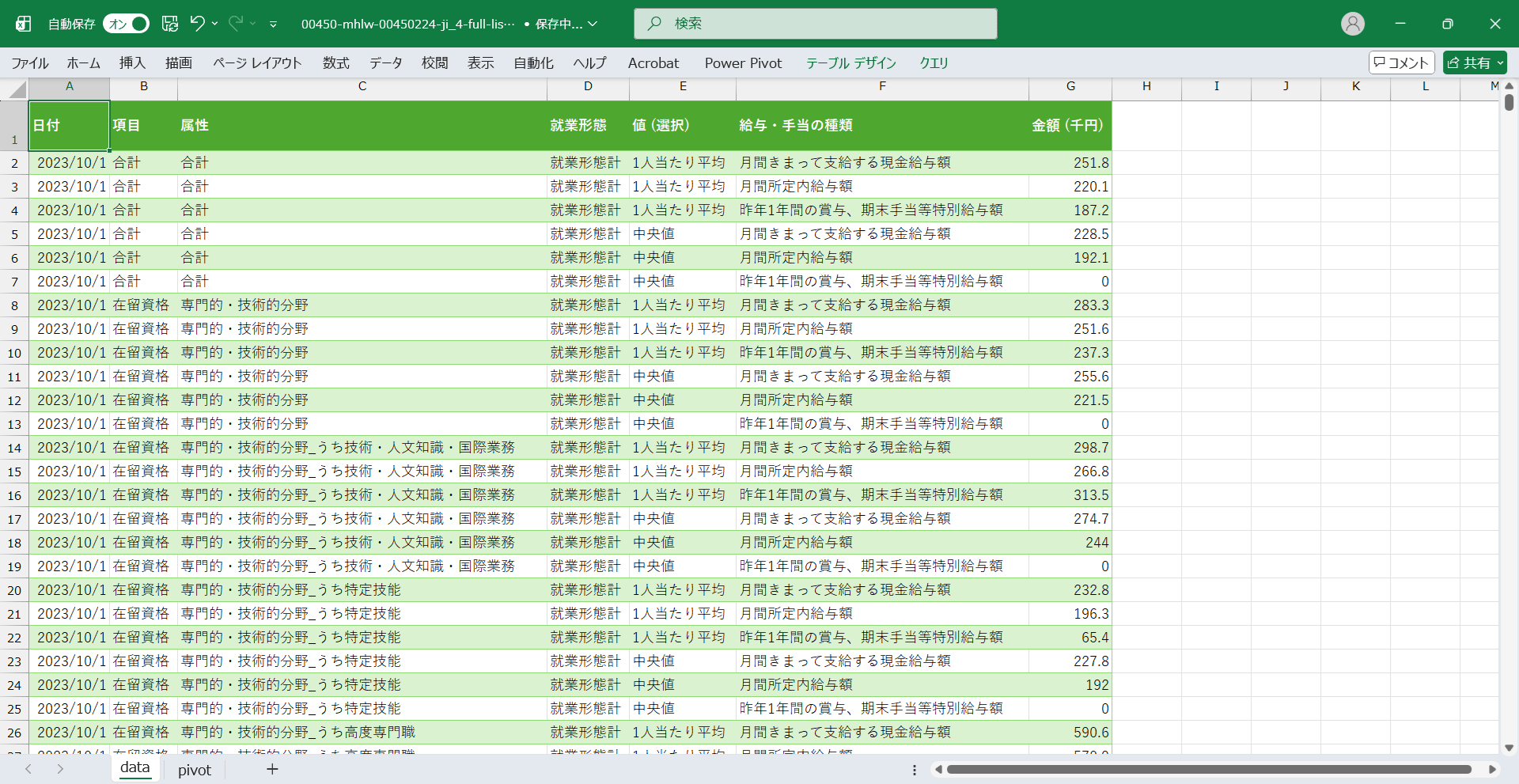This screenshot has height=784, width=1519.
Task: Turn off the AutoSave toggle
Action: click(x=127, y=24)
